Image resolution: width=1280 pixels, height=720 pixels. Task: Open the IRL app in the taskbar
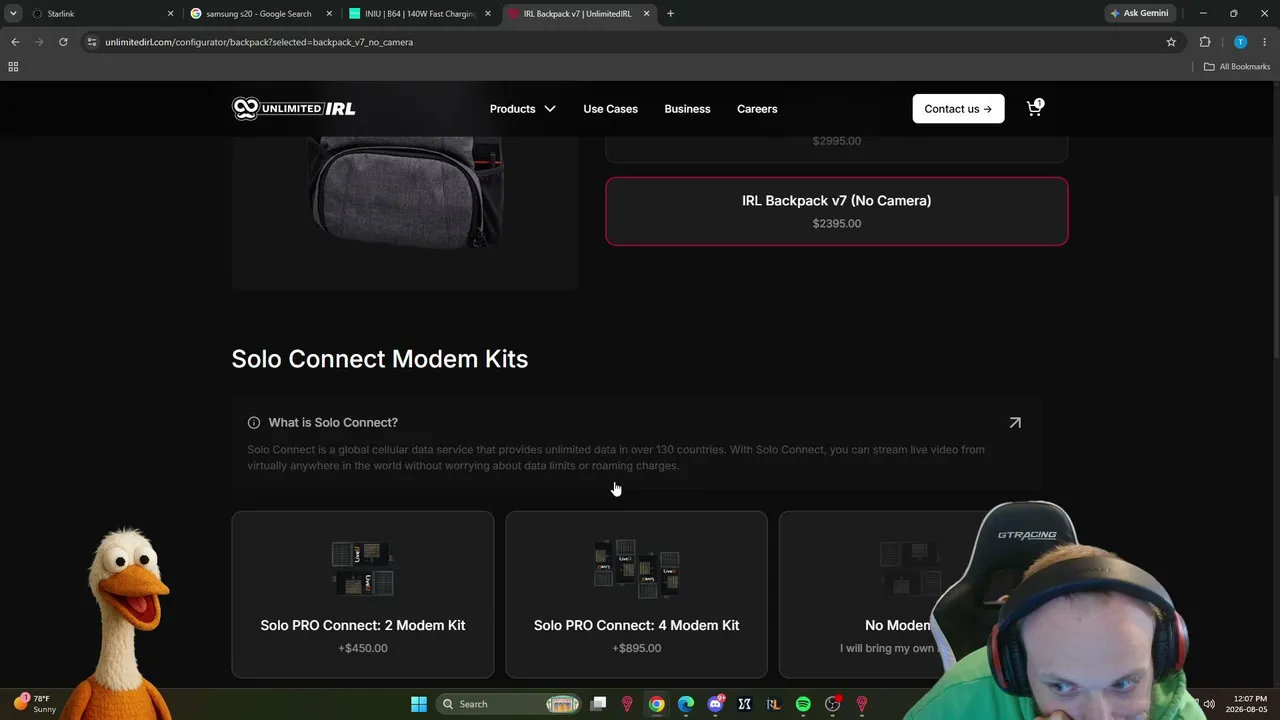click(x=773, y=704)
